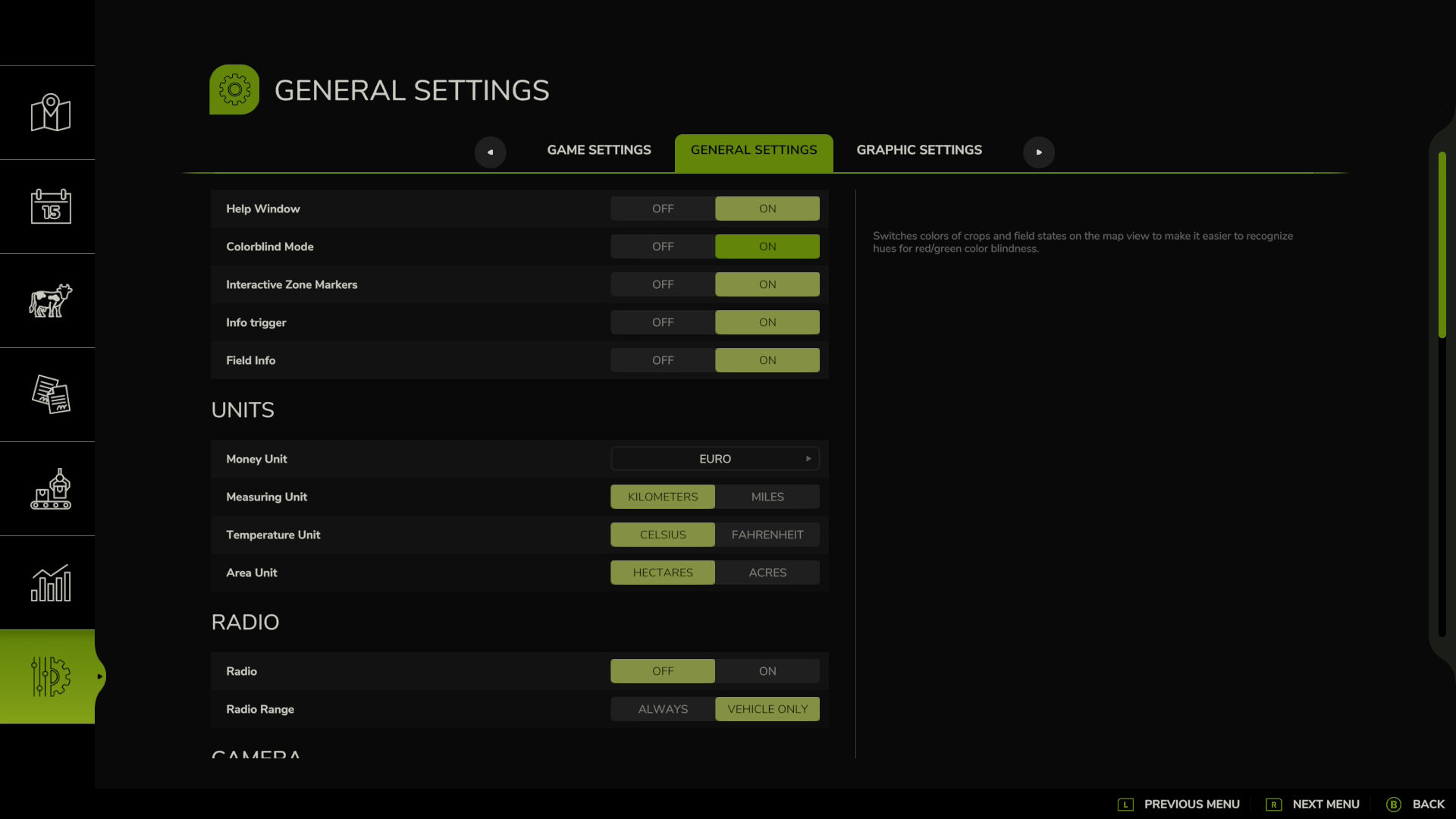The height and width of the screenshot is (819, 1456).
Task: Turn the Radio on
Action: pos(767,671)
